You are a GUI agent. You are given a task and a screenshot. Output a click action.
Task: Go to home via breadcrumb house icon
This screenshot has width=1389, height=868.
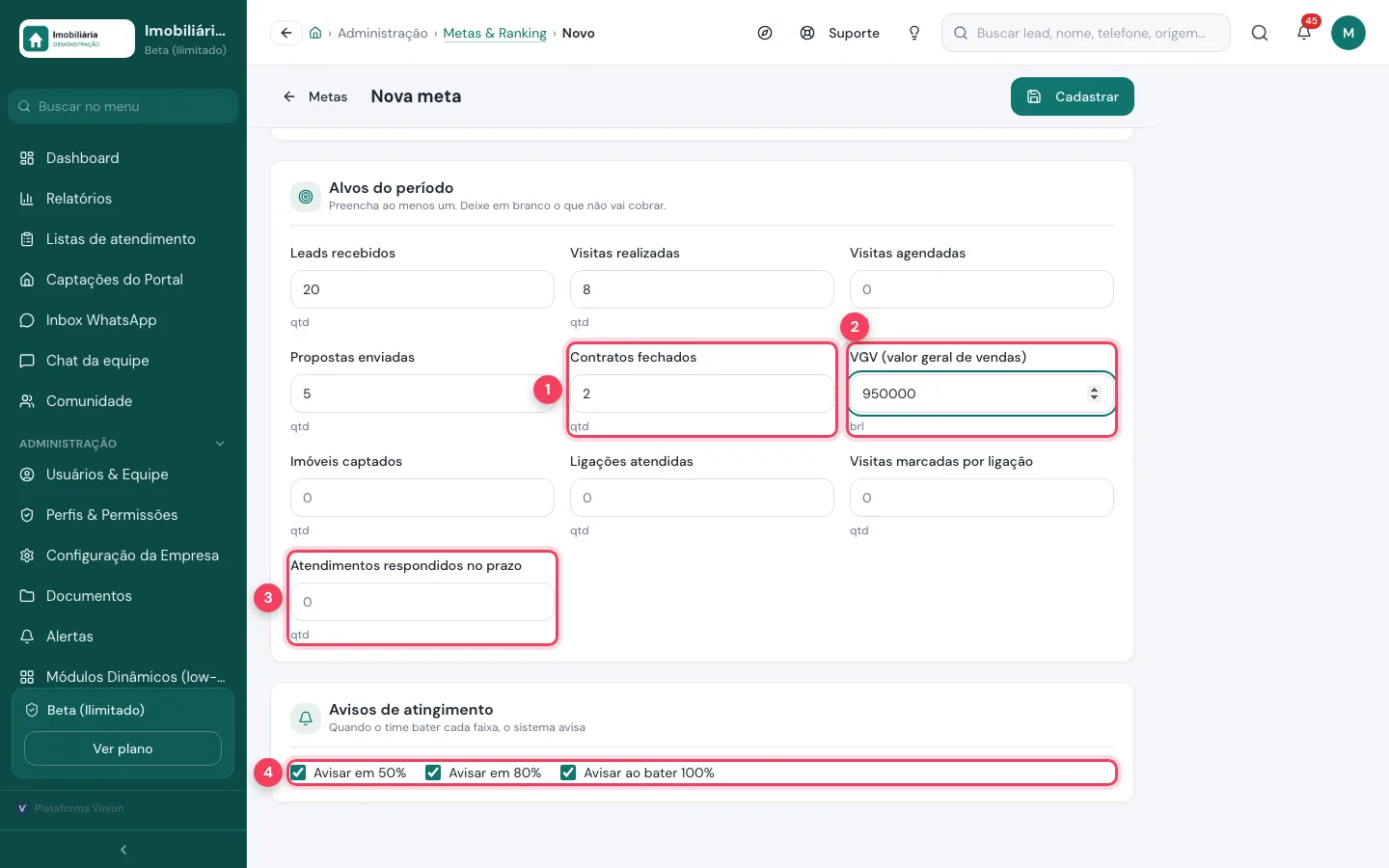(315, 33)
